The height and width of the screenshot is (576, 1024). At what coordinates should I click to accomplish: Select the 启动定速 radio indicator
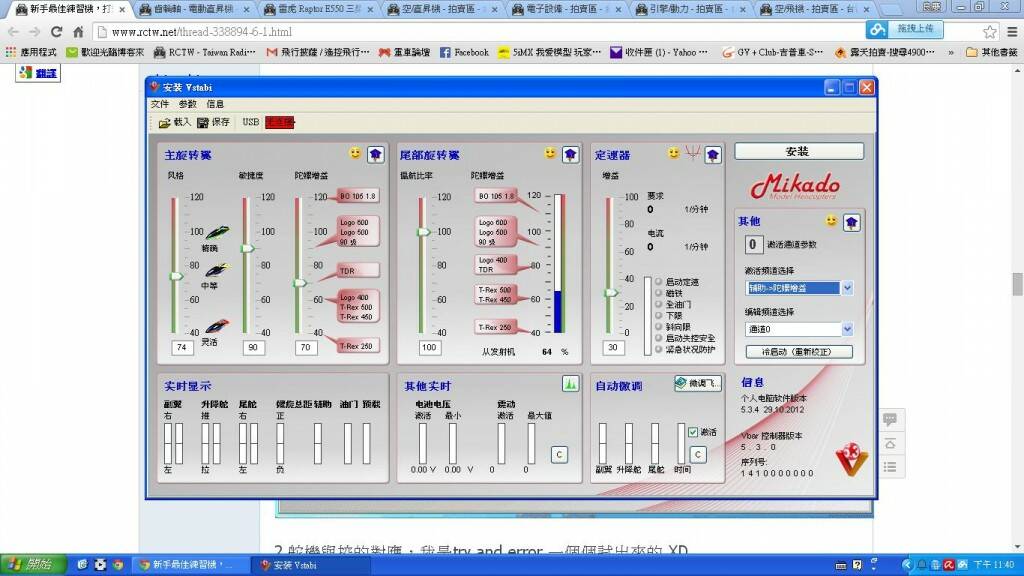660,282
